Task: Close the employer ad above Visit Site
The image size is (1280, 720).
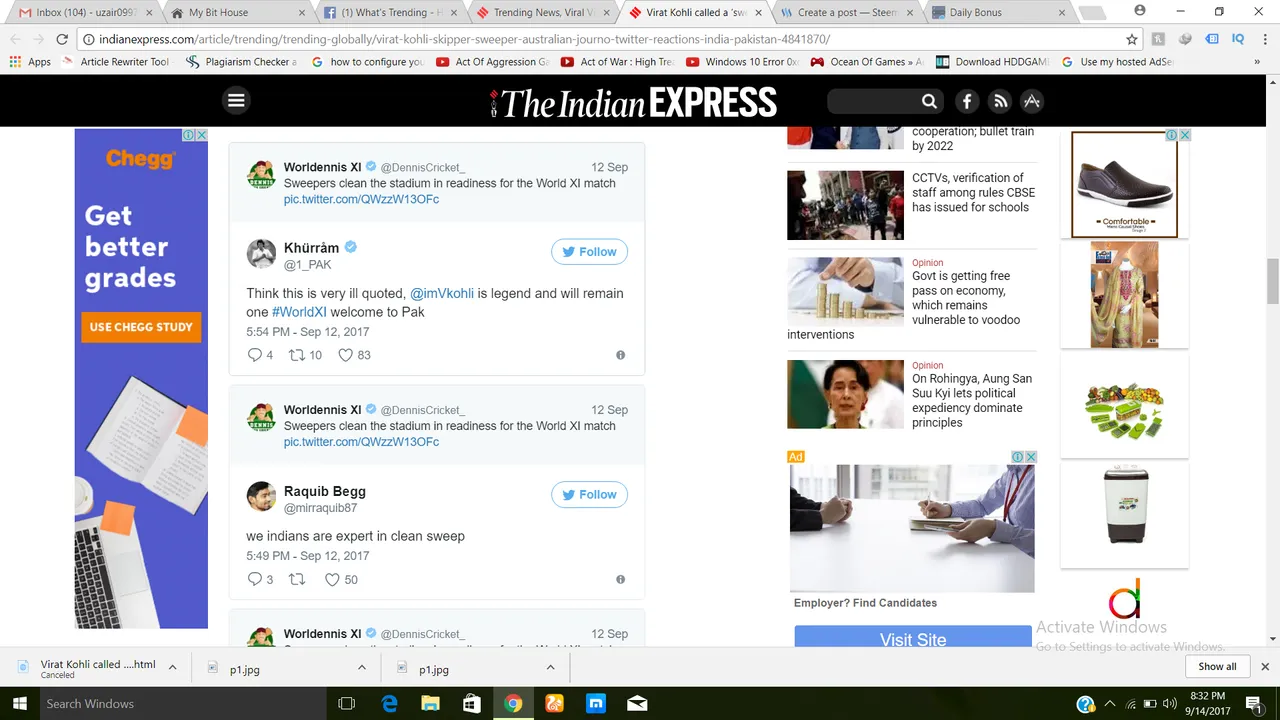Action: point(1031,457)
